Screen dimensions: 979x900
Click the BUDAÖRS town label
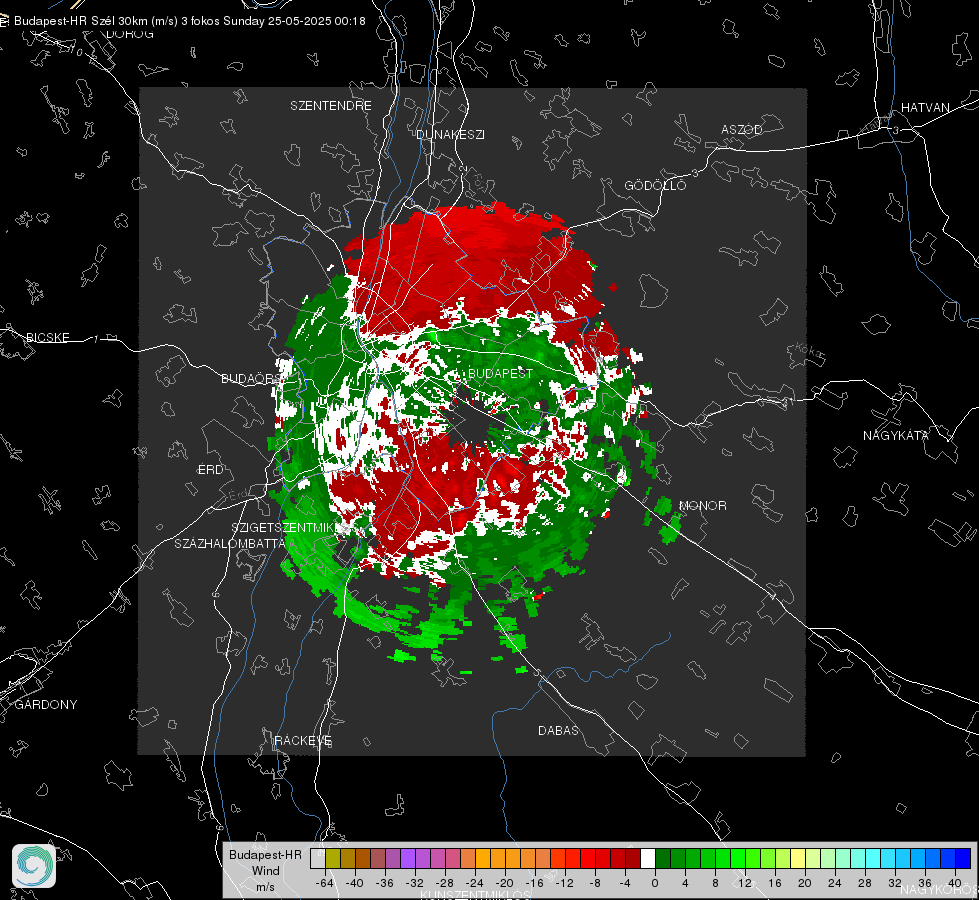(x=251, y=378)
